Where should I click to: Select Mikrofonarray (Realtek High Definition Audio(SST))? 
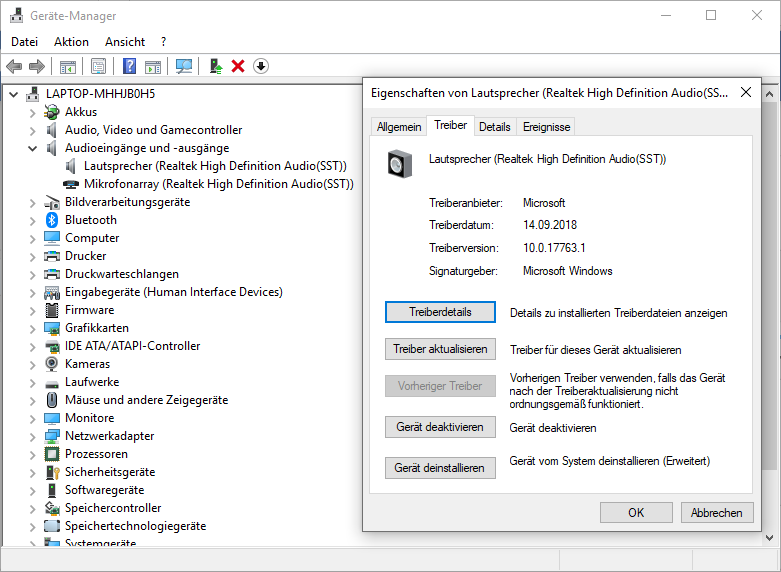(x=219, y=184)
